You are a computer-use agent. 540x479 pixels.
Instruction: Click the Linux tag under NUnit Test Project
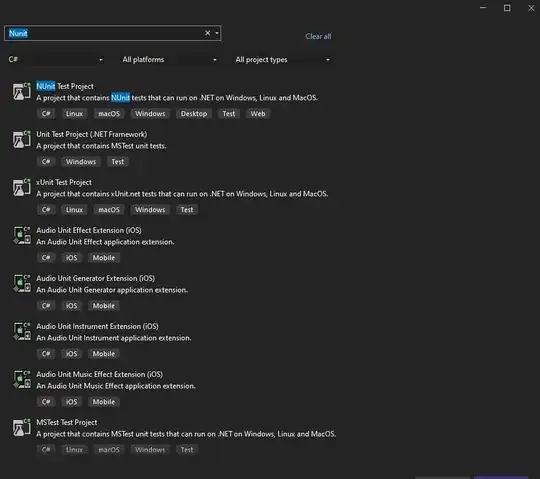[x=74, y=114]
